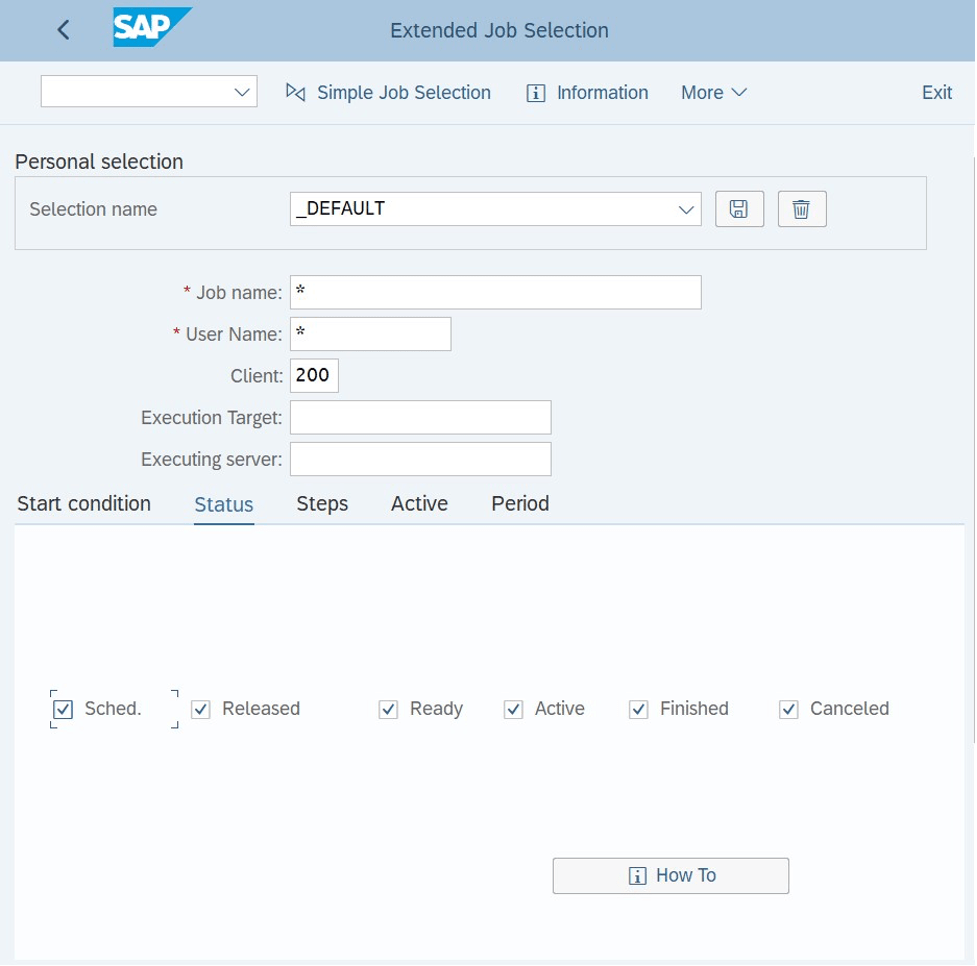Click the save selection (diskette) icon
977x966 pixels.
pos(739,208)
